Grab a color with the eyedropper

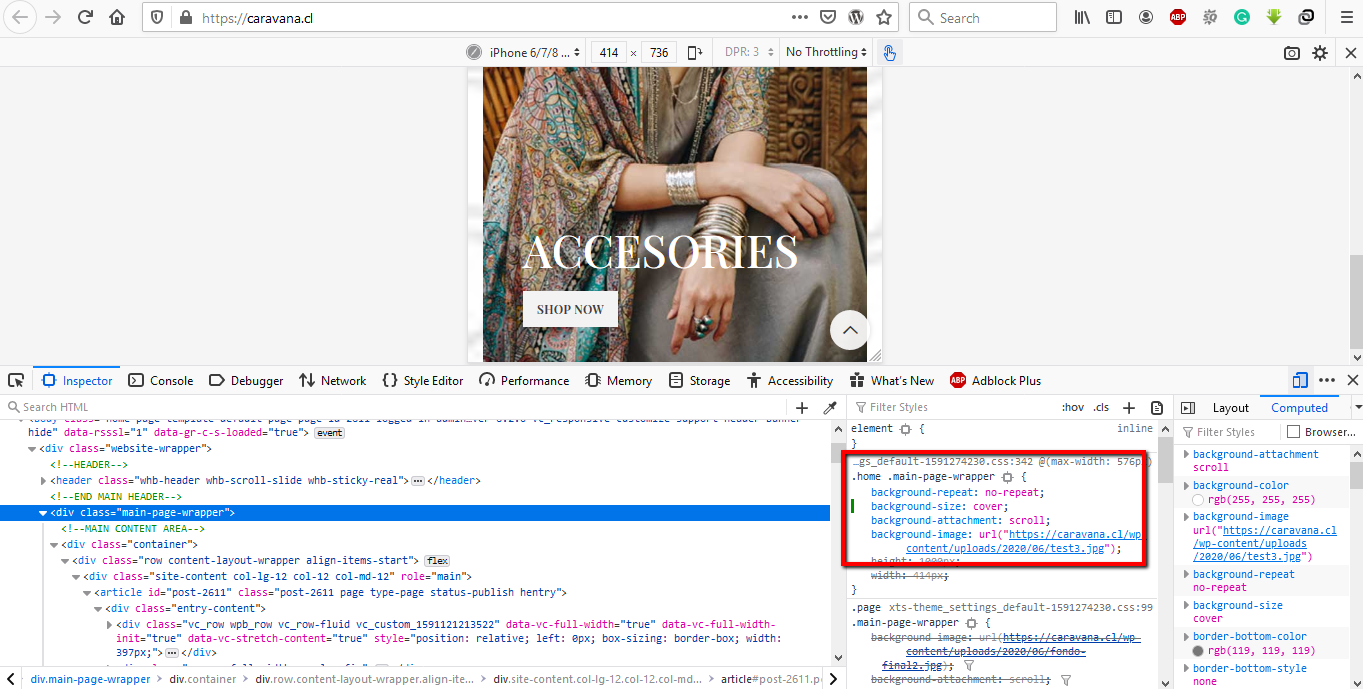tap(829, 407)
